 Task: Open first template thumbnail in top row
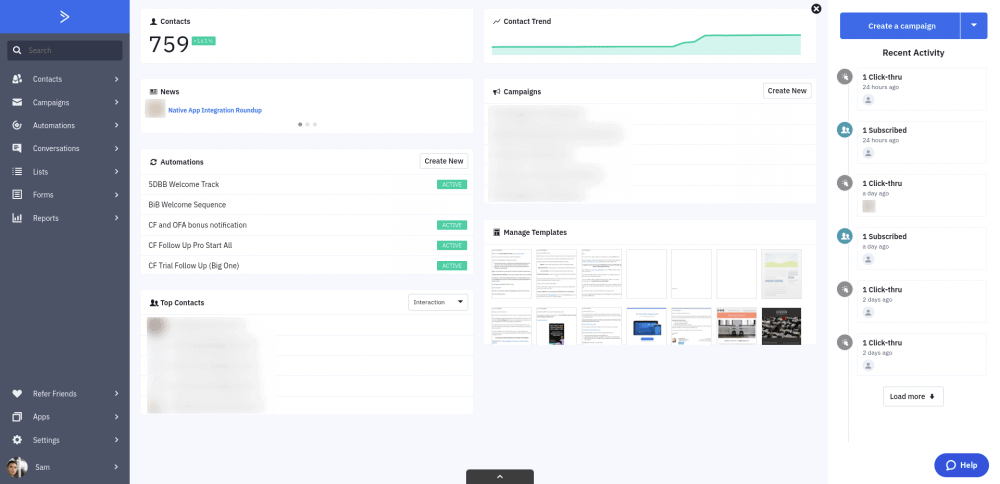tap(511, 274)
